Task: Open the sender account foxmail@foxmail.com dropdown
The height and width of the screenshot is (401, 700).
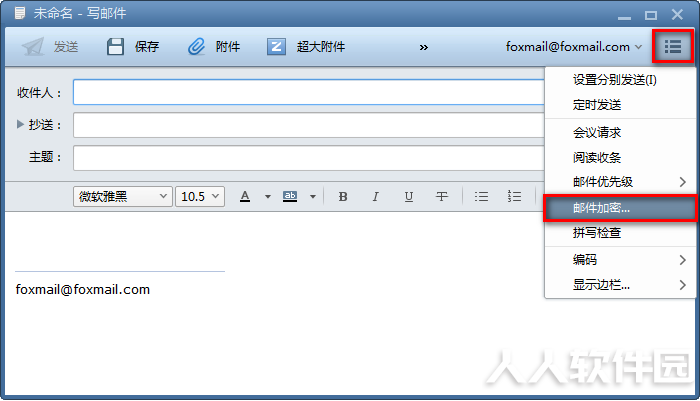Action: (574, 46)
